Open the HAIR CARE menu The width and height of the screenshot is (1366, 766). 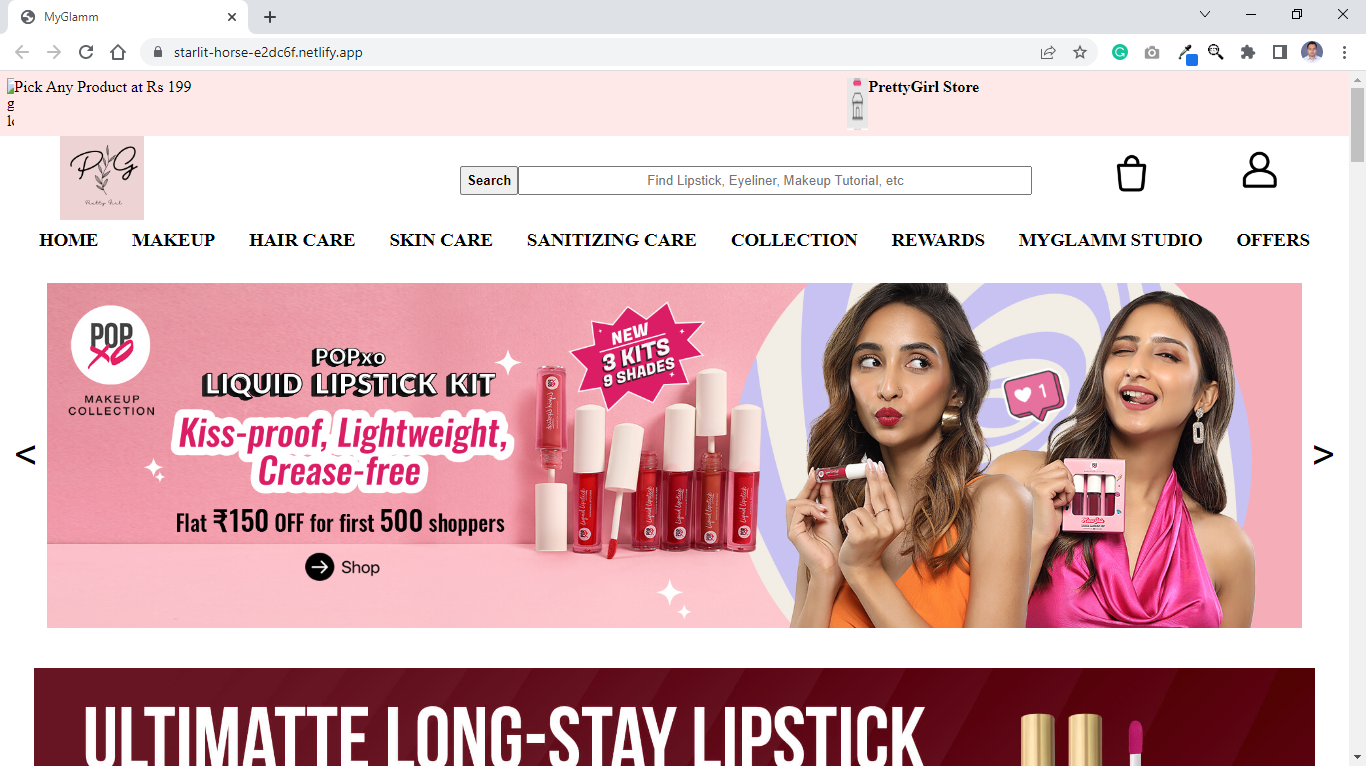click(302, 240)
